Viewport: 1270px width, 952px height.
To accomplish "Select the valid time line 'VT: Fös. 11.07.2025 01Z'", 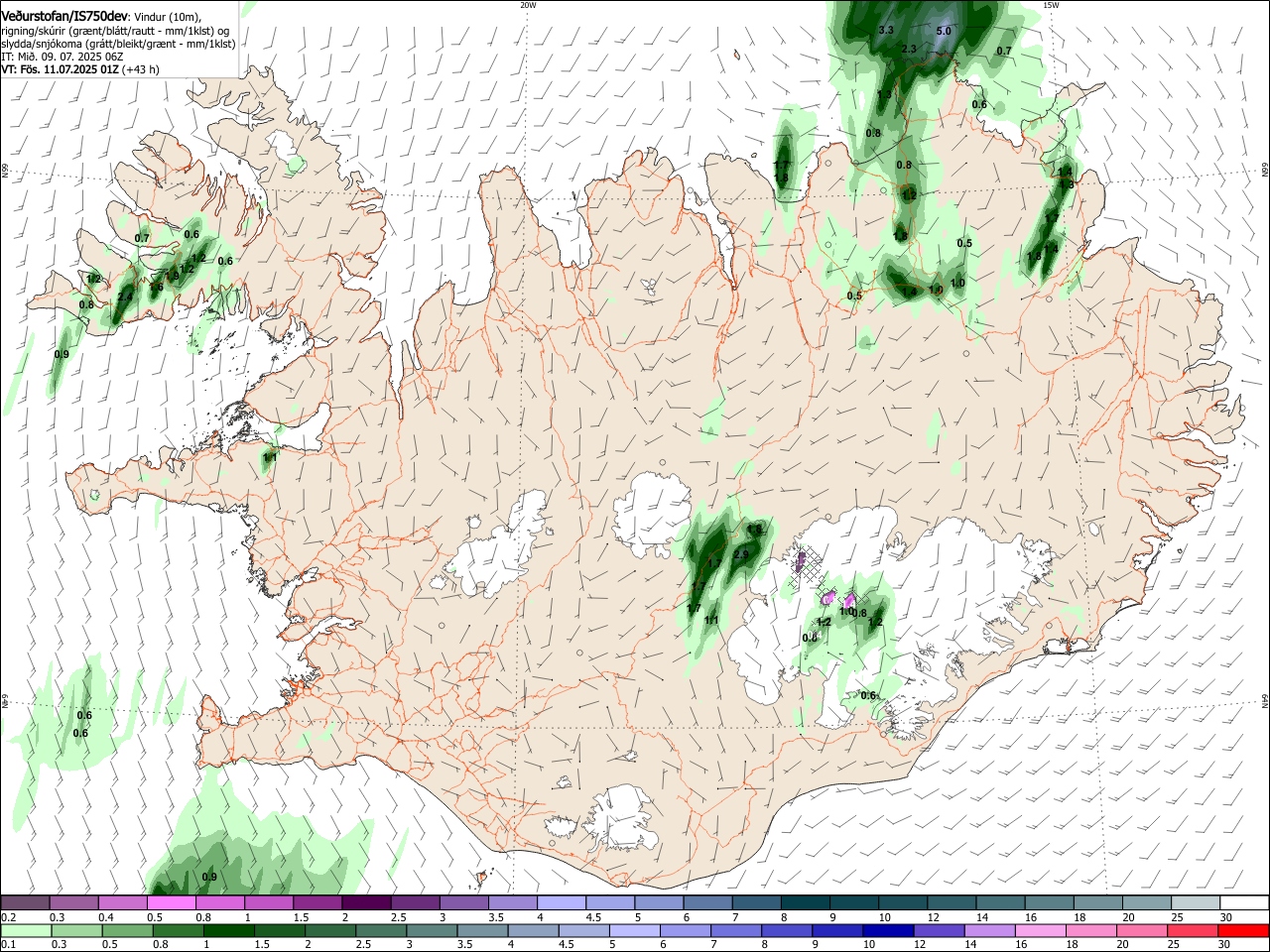I will (x=60, y=69).
